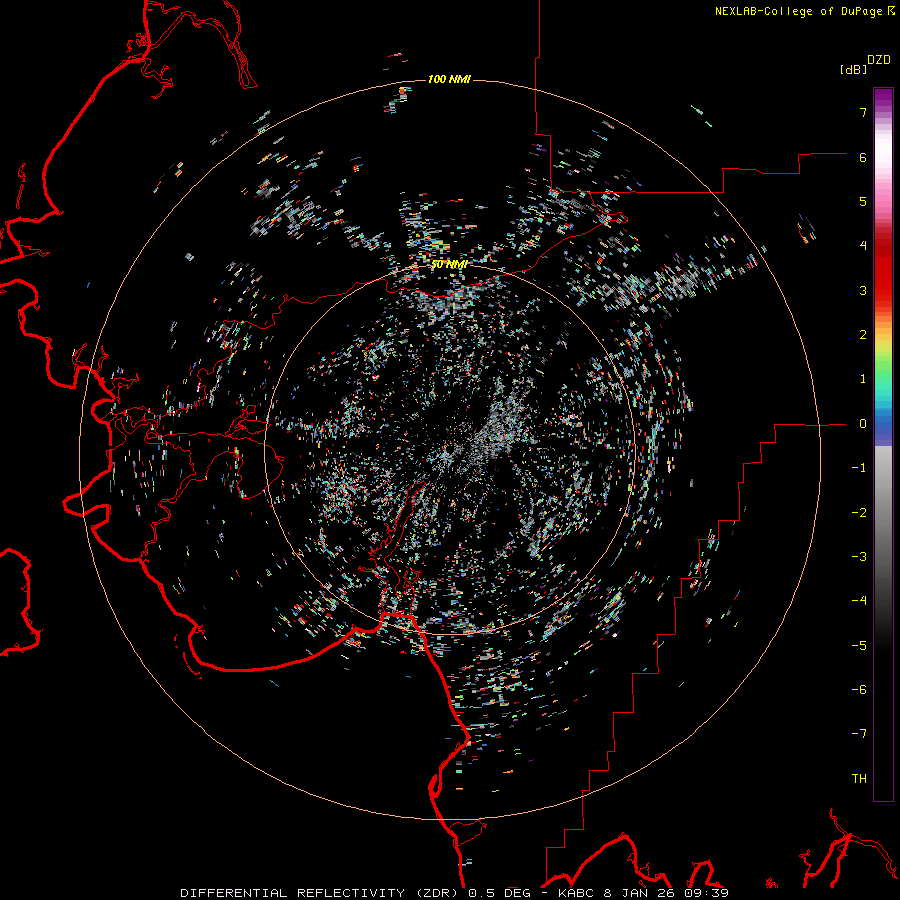Click the DZD color scale header
Screen dimensions: 900x900
[x=878, y=60]
